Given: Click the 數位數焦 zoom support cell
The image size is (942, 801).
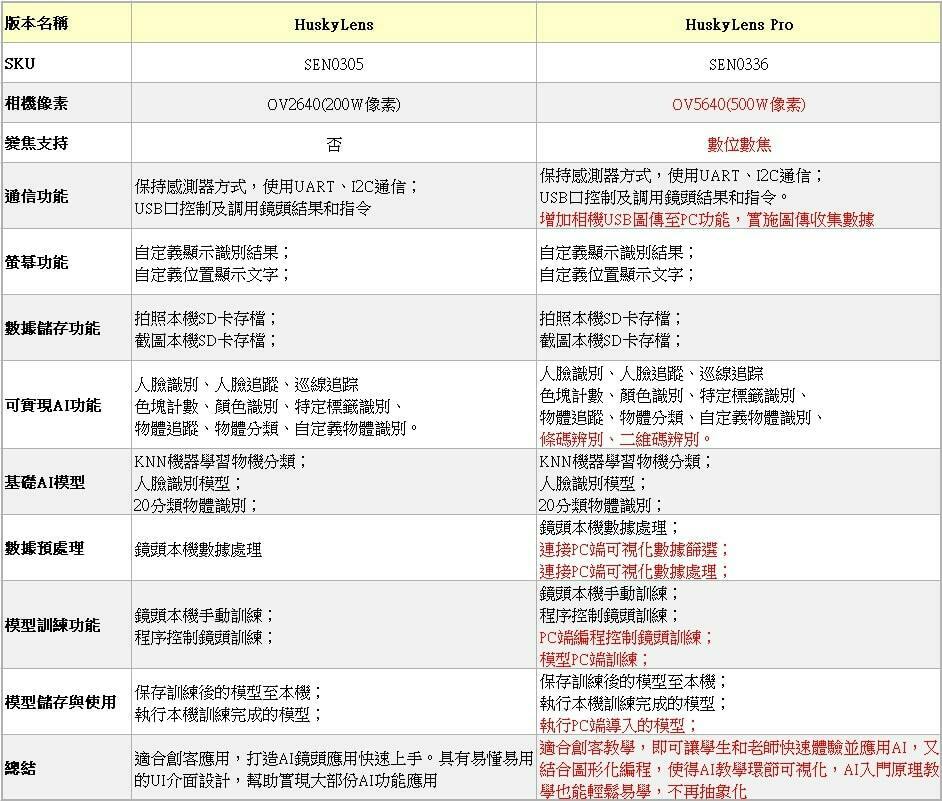Looking at the screenshot, I should (x=739, y=142).
